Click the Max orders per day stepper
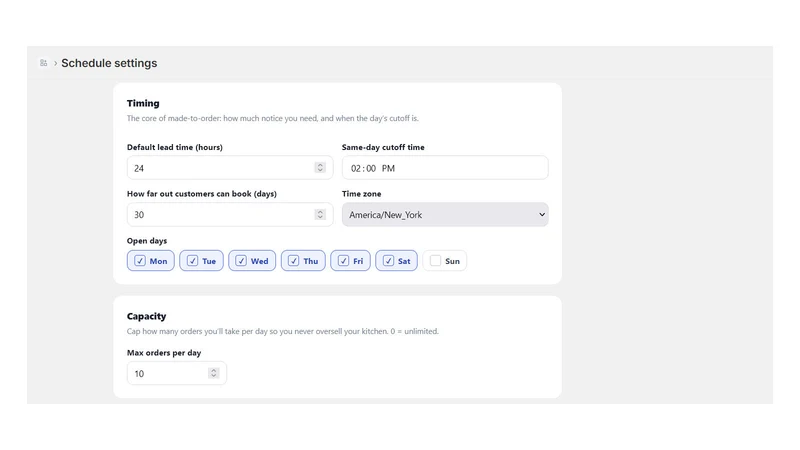Viewport: 800px width, 450px height. tap(214, 373)
